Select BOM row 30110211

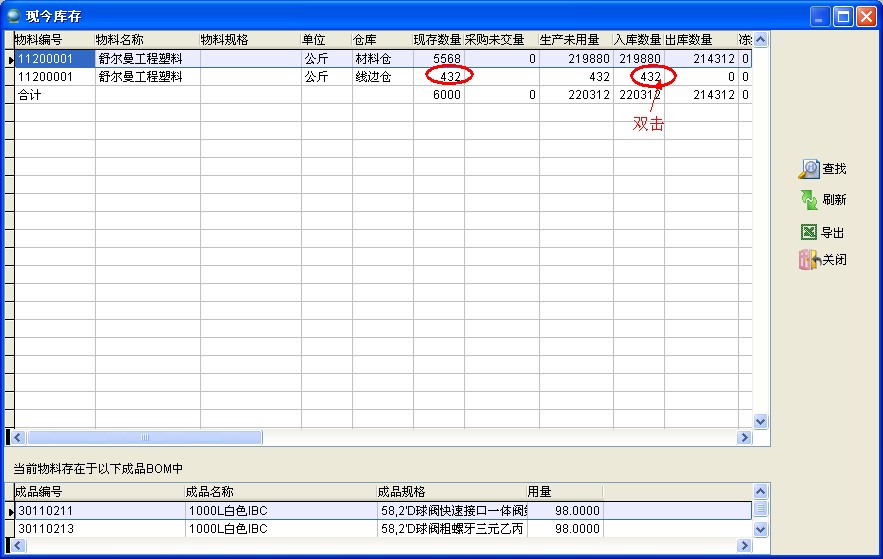pos(383,511)
